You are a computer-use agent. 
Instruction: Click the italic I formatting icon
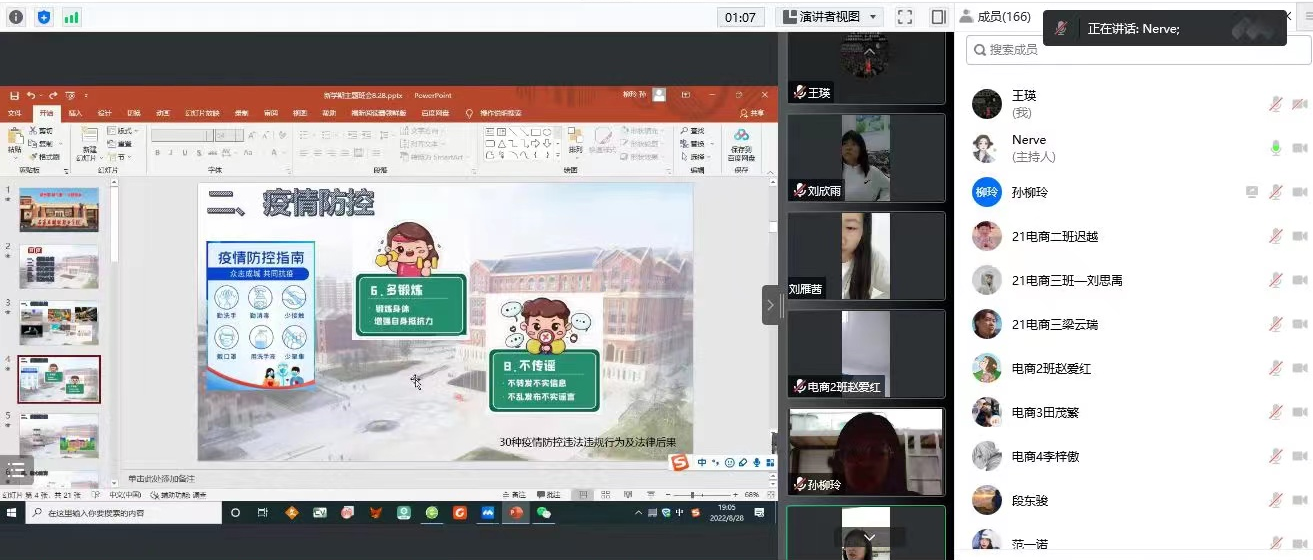coord(171,153)
